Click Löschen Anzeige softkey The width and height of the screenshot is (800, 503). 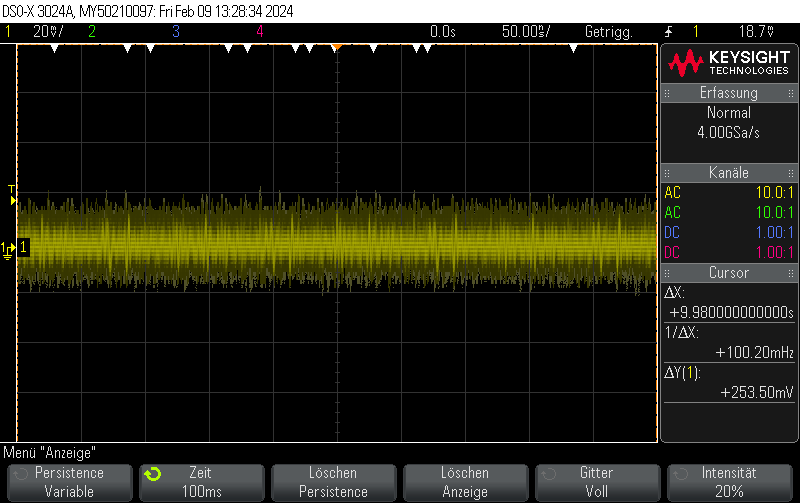[x=465, y=482]
